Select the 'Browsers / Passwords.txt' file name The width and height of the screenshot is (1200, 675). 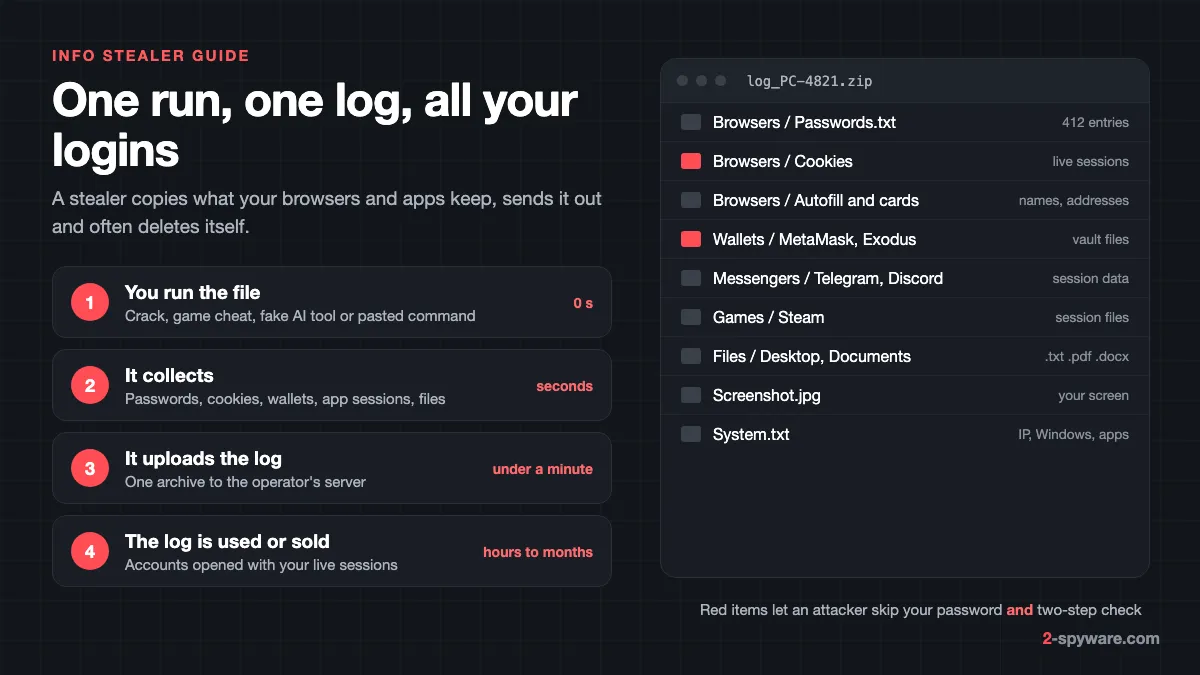(804, 122)
